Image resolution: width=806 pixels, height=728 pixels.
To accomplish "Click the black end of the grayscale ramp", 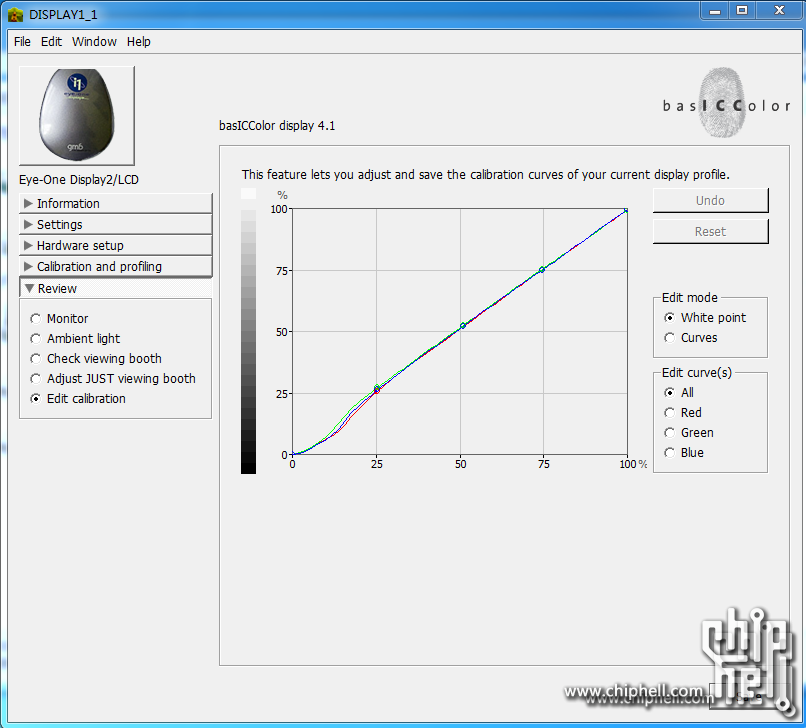I will click(248, 467).
